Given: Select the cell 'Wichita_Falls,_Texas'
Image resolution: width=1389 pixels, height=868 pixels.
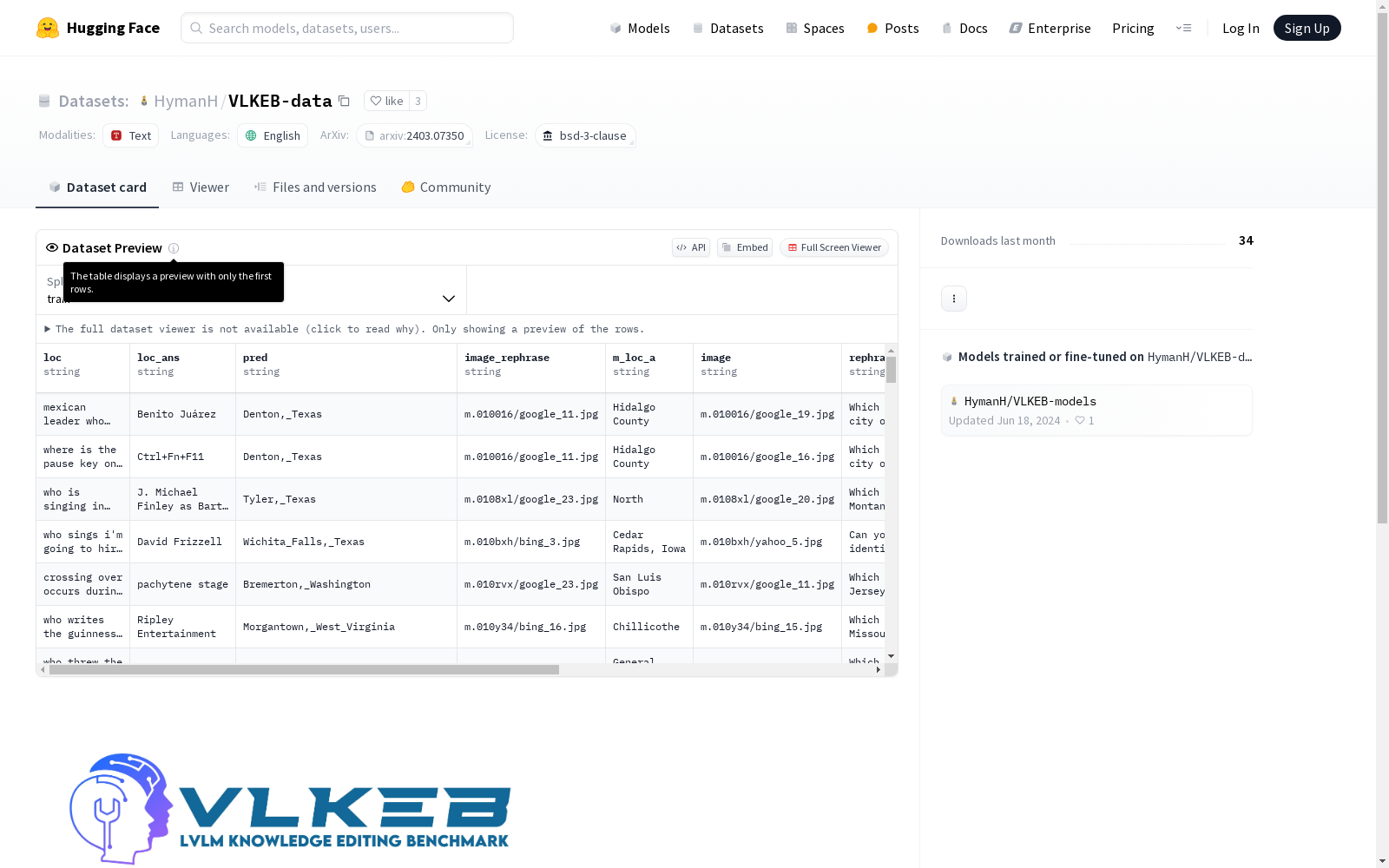Looking at the screenshot, I should [x=346, y=542].
